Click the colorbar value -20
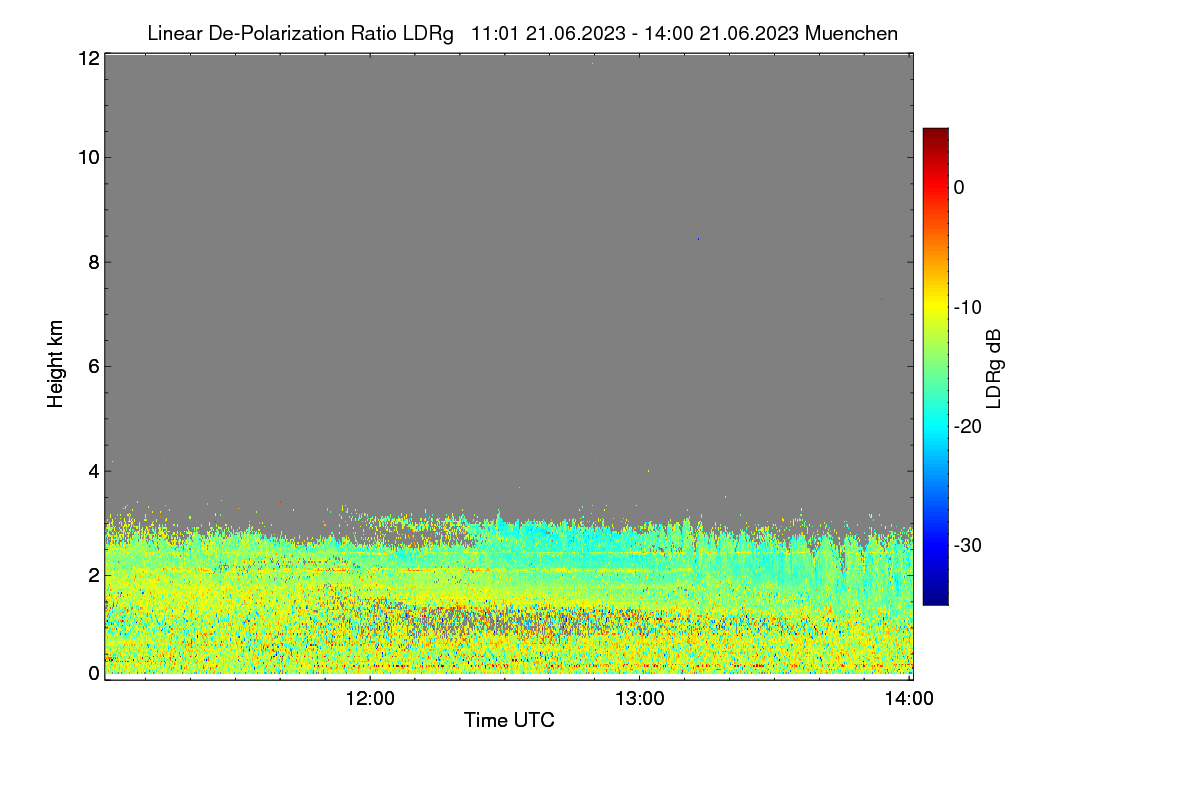This screenshot has width=1200, height=800. (x=968, y=426)
